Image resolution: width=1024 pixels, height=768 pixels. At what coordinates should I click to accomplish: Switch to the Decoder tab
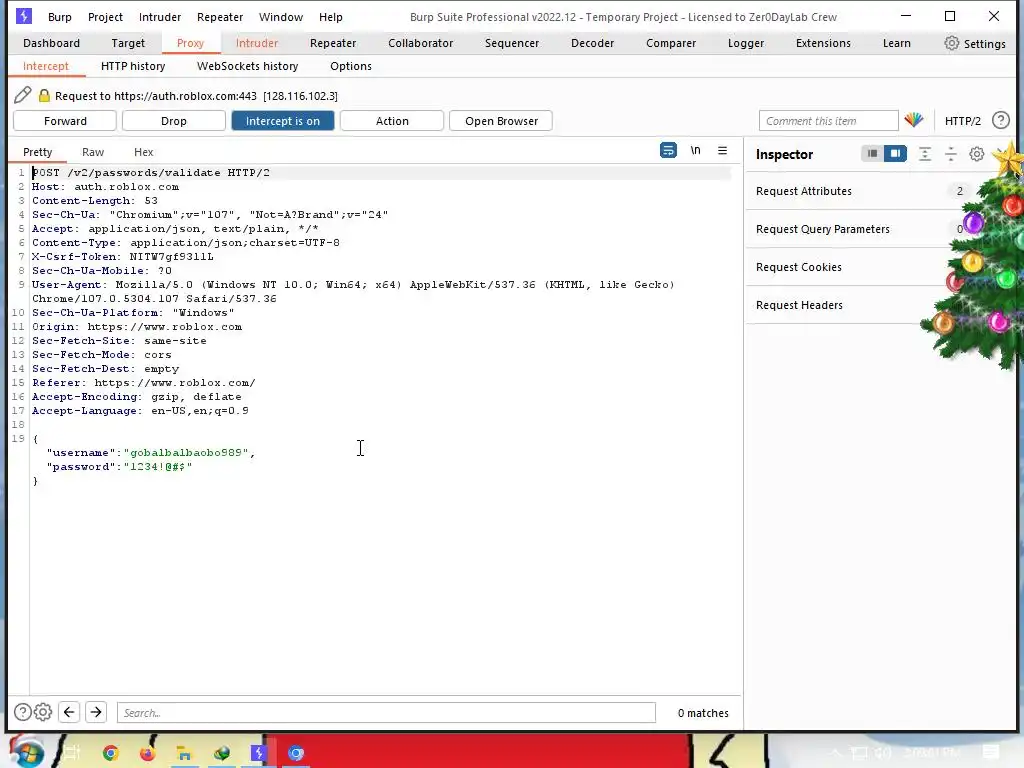click(x=592, y=43)
